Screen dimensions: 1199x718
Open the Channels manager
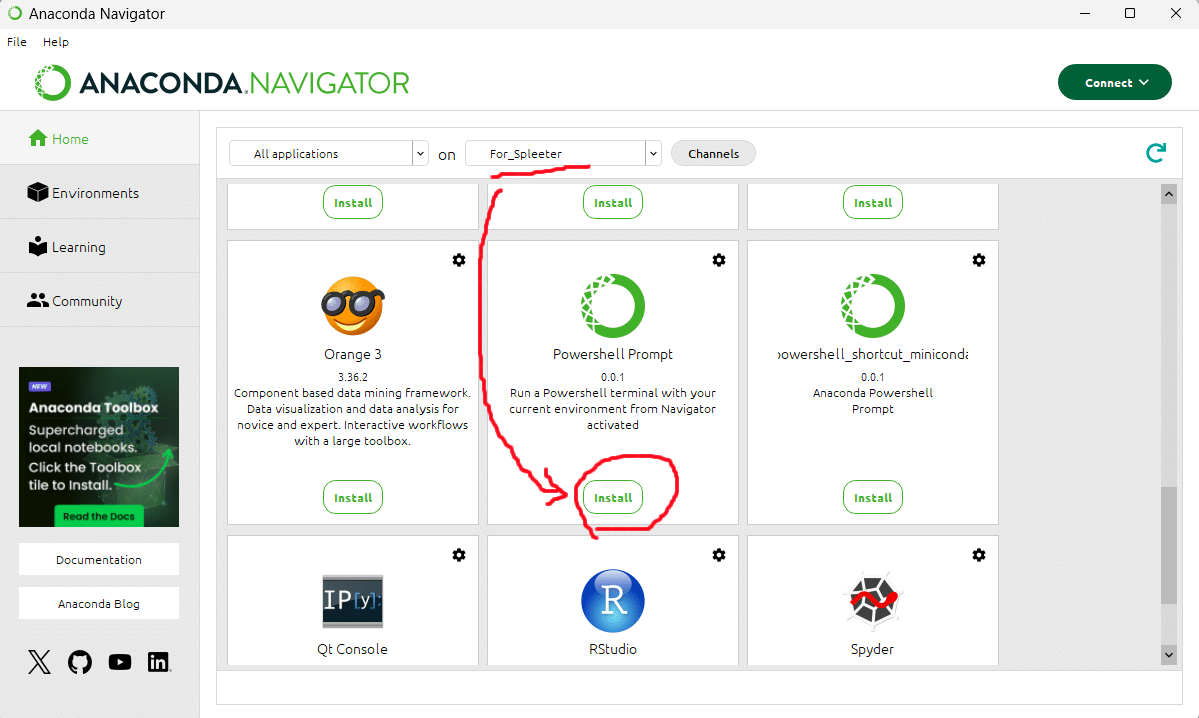click(713, 154)
